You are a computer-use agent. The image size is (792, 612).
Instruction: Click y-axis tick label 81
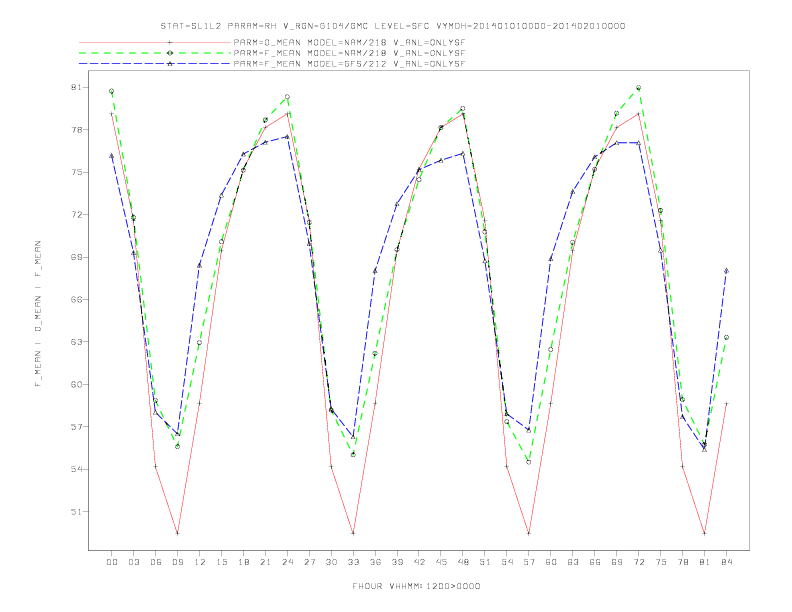pos(75,87)
